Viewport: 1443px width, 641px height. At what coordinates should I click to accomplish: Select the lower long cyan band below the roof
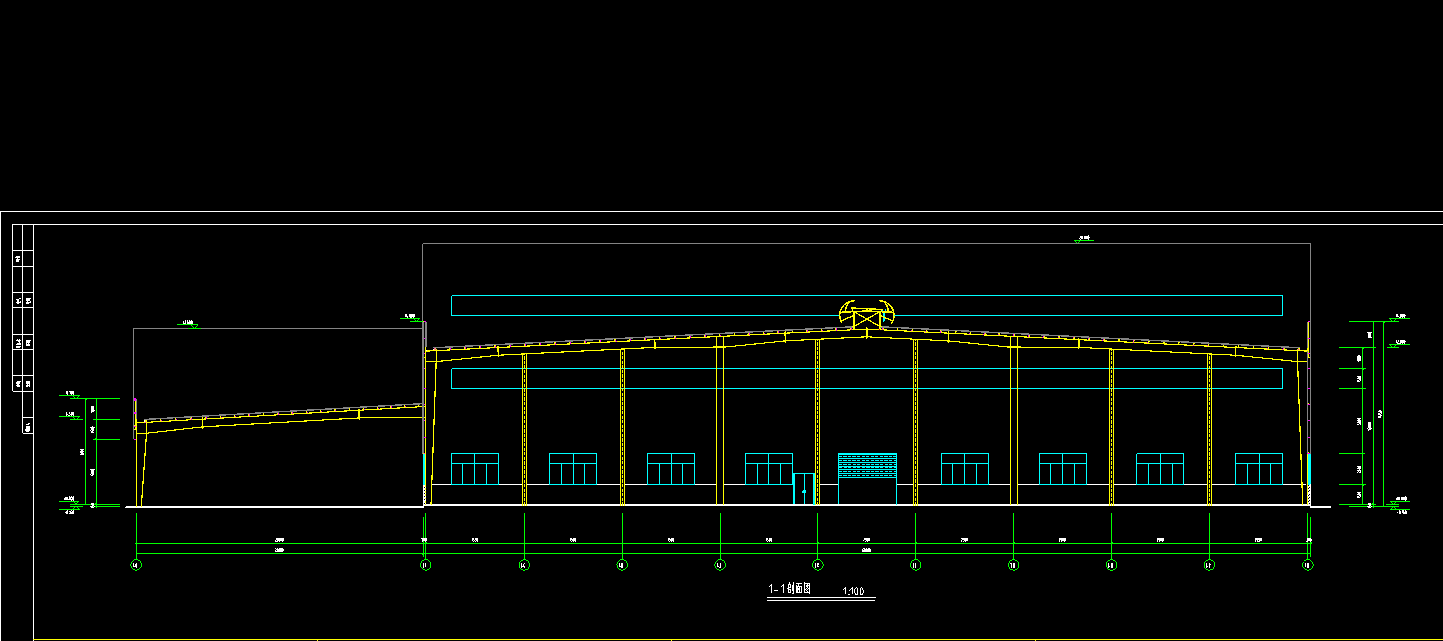pyautogui.click(x=866, y=378)
